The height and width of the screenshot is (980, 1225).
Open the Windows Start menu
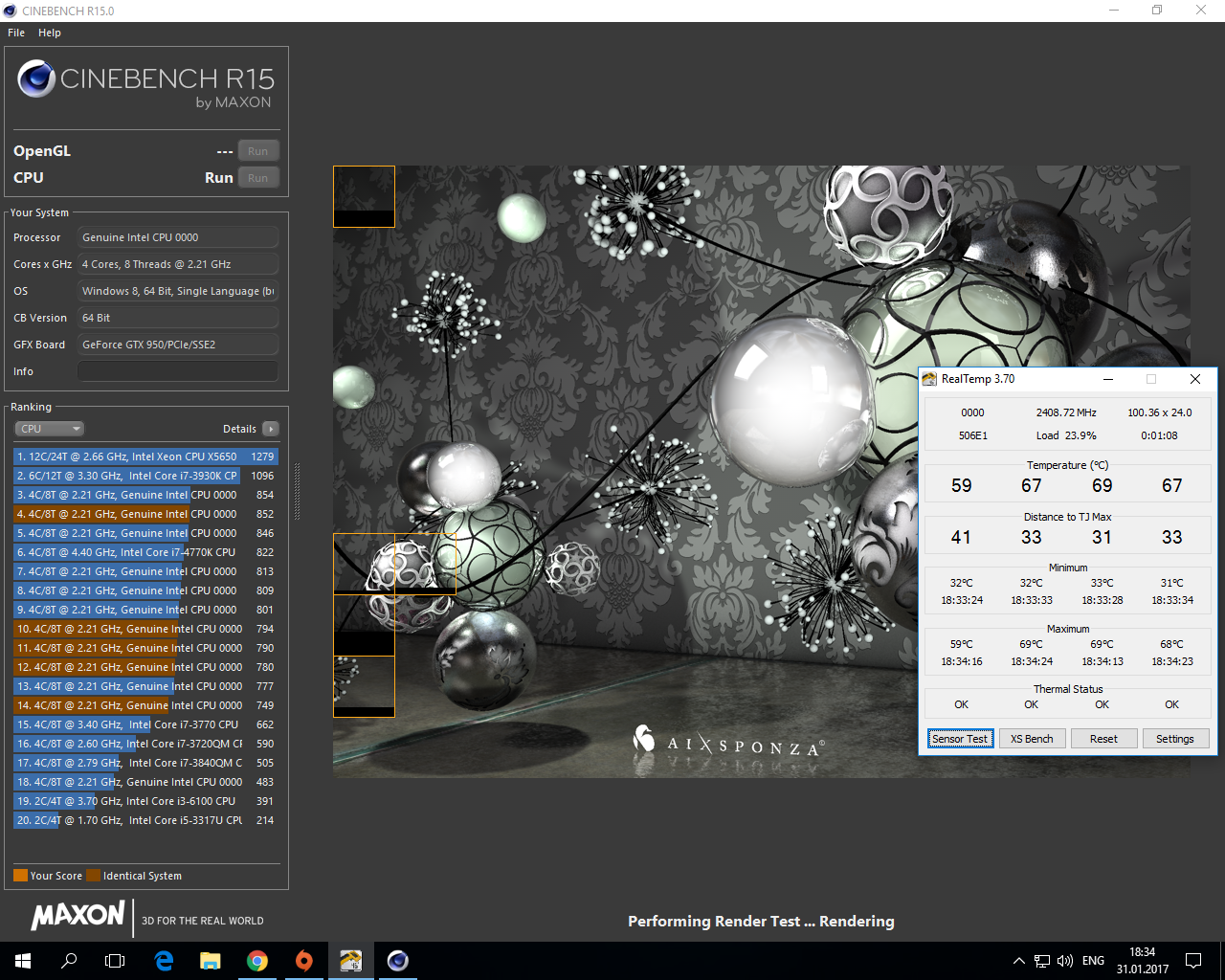23,961
